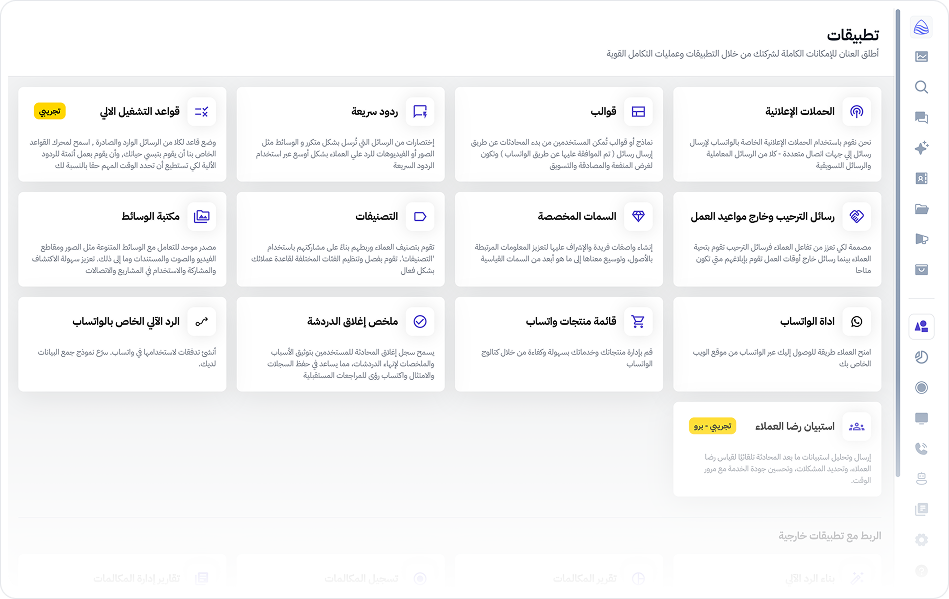This screenshot has width=949, height=599.
Task: Click the Labels (التصنيفات) tag icon
Action: point(420,216)
